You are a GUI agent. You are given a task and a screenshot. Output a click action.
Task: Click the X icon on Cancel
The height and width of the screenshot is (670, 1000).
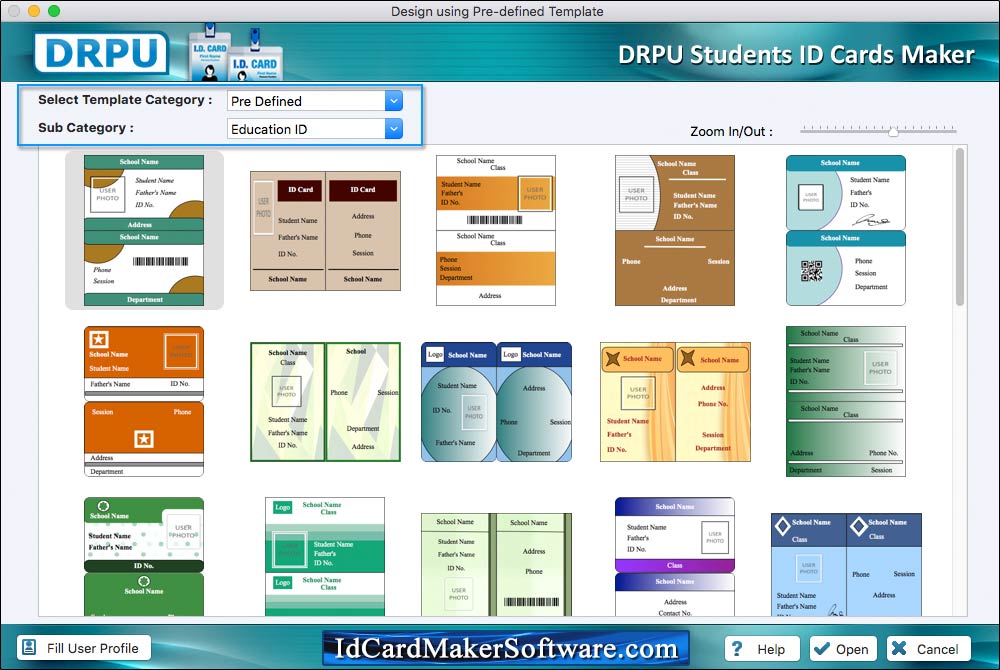(899, 648)
